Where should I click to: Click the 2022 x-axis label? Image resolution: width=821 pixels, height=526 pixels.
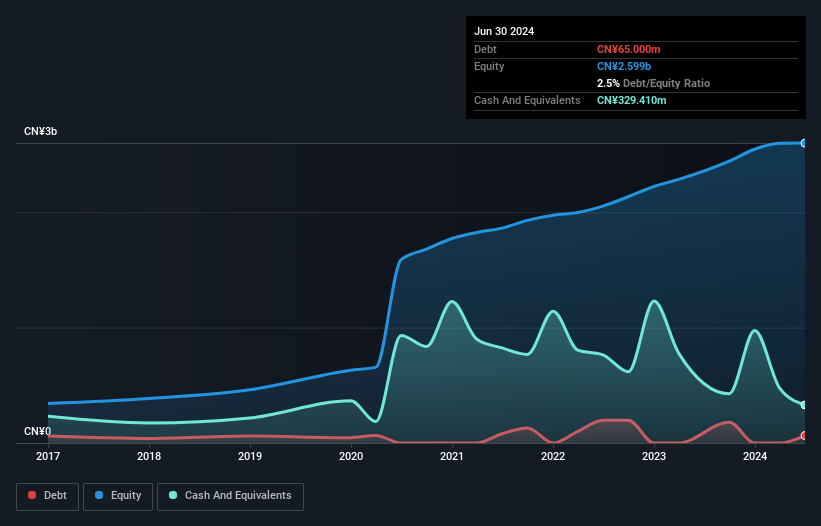(x=553, y=456)
